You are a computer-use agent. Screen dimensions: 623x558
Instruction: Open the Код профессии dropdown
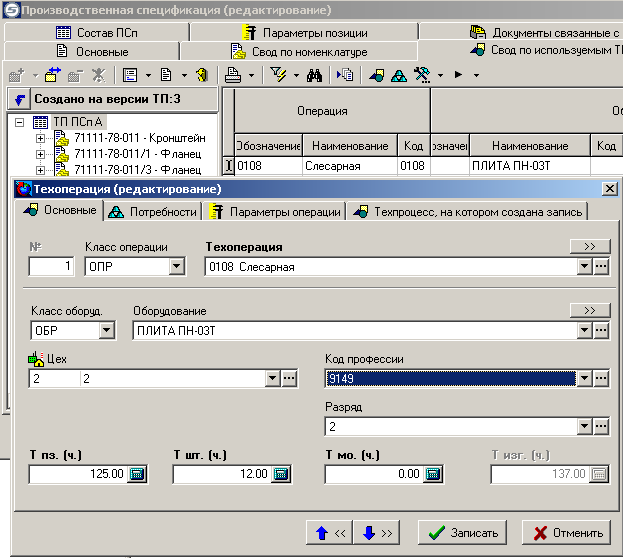[x=582, y=378]
